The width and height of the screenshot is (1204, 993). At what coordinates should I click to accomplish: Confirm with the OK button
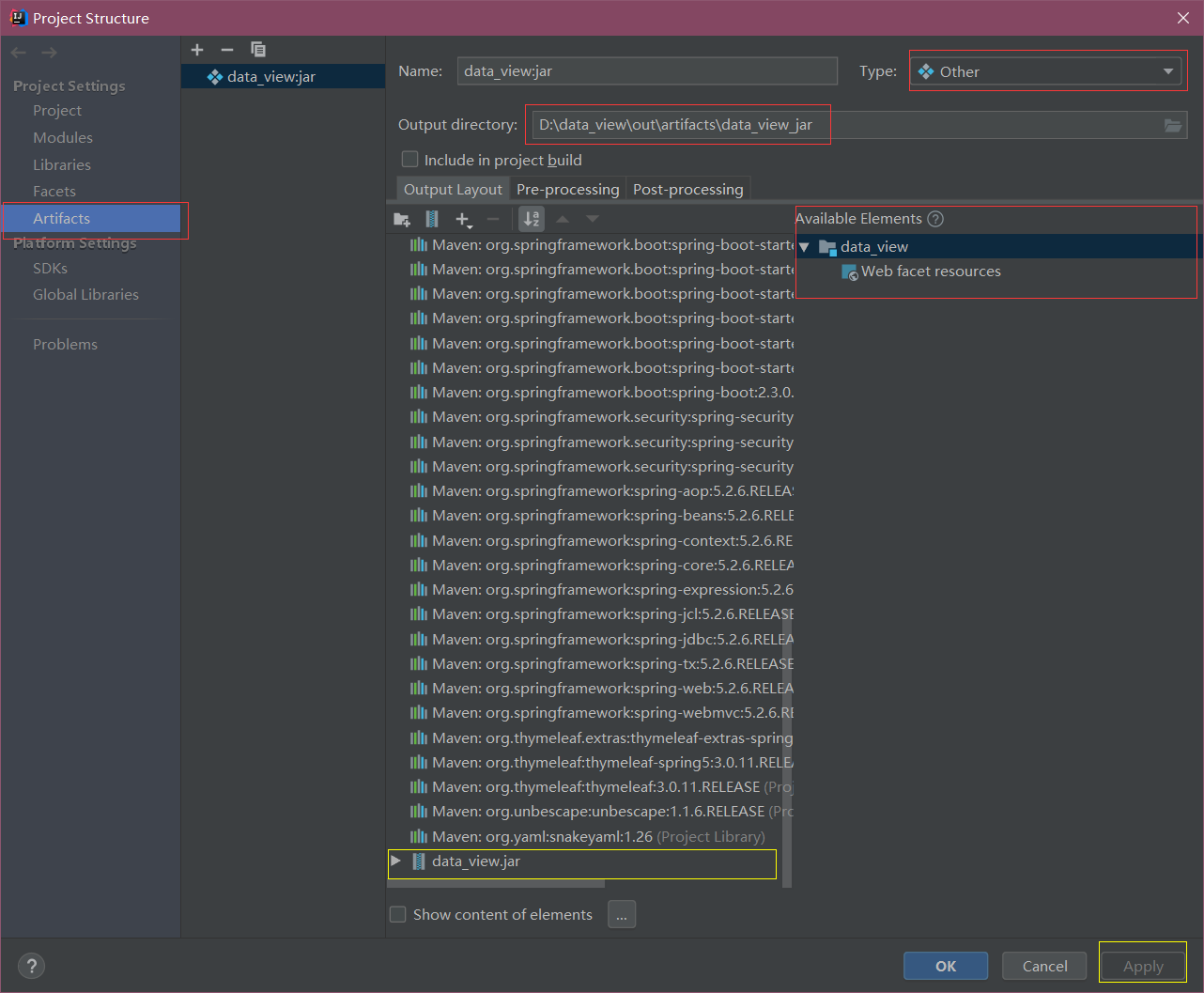coord(946,966)
